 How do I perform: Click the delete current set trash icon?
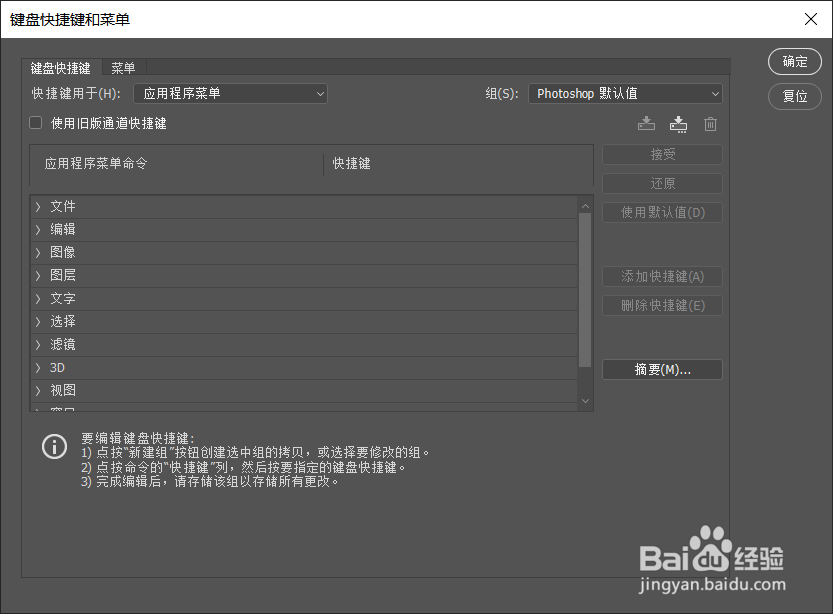(710, 123)
